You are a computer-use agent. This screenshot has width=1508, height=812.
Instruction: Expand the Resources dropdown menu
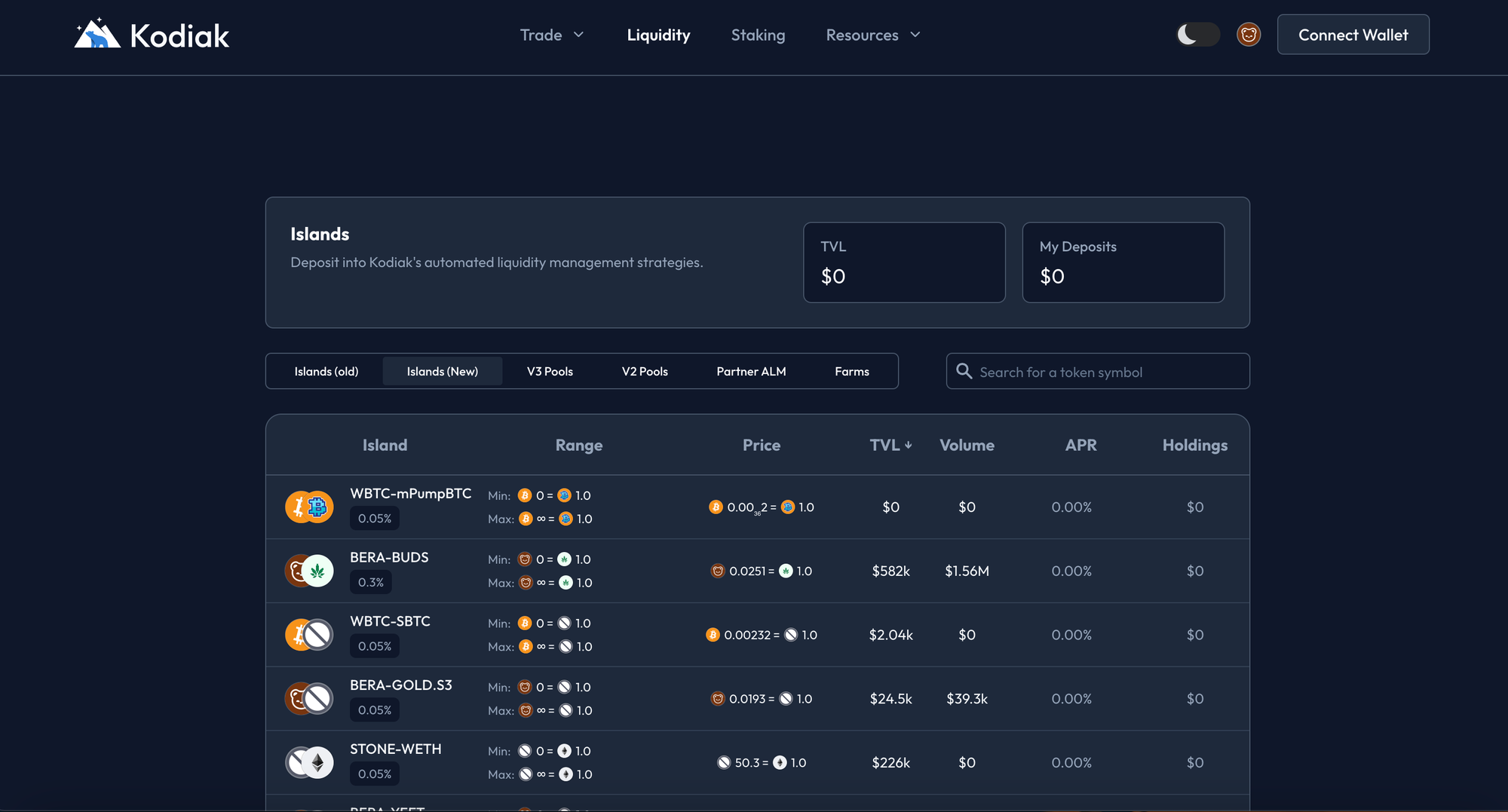(873, 35)
